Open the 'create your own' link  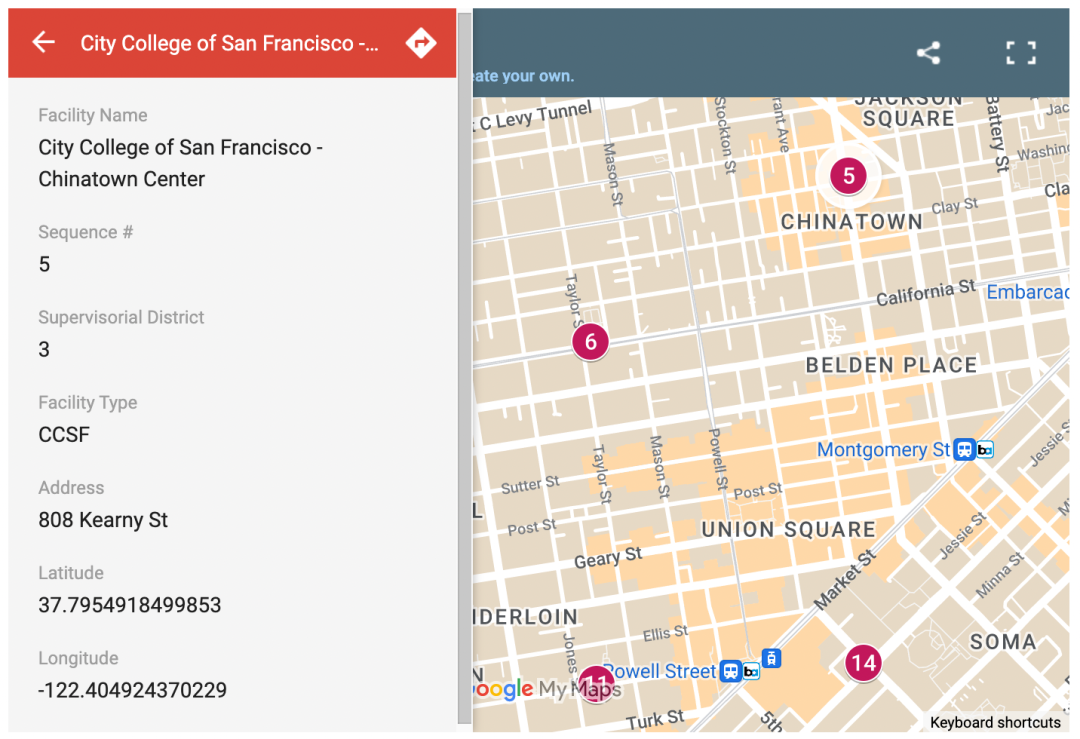[523, 76]
